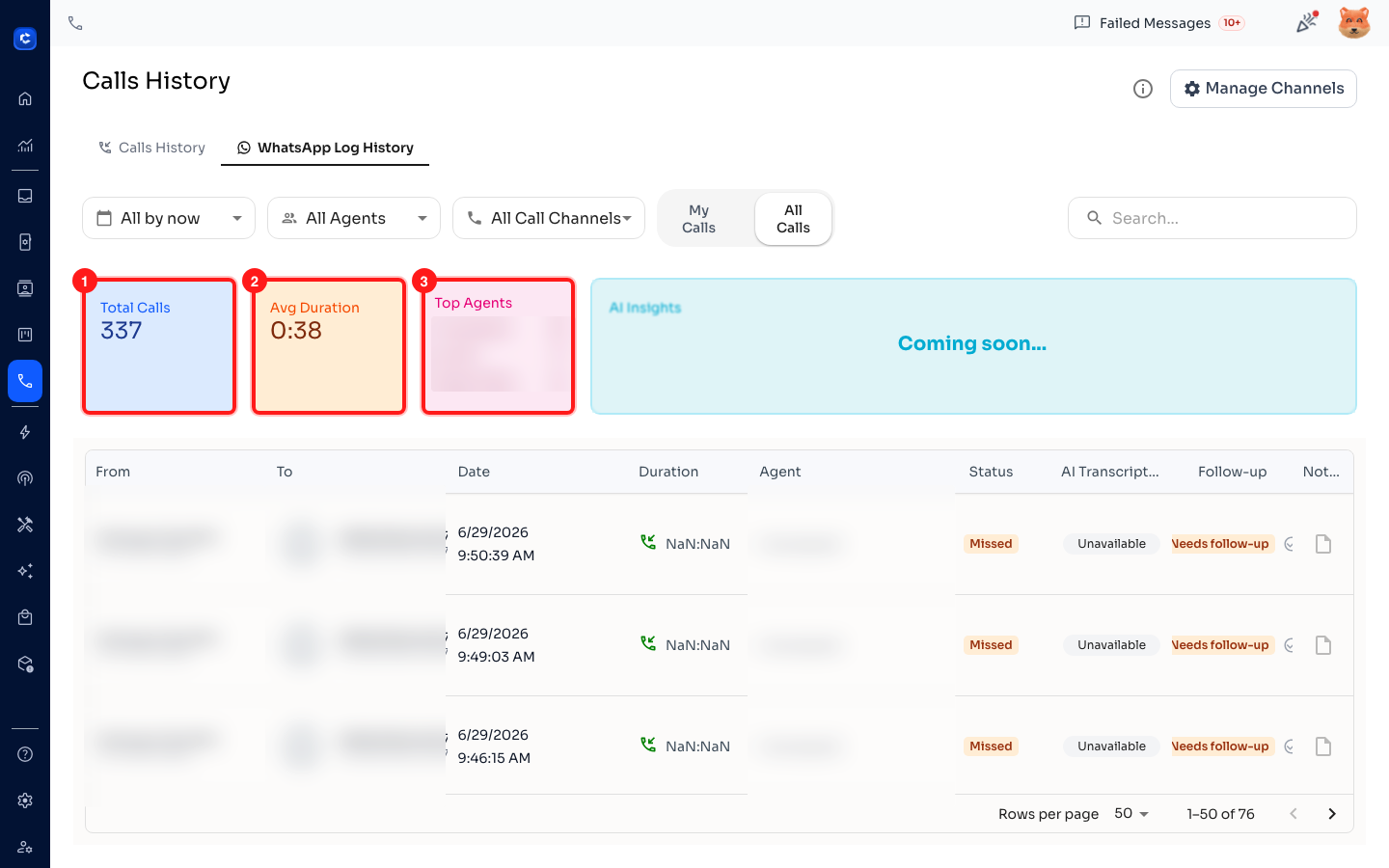Open the package box icon with badge
This screenshot has height=868, width=1389.
coord(25,664)
